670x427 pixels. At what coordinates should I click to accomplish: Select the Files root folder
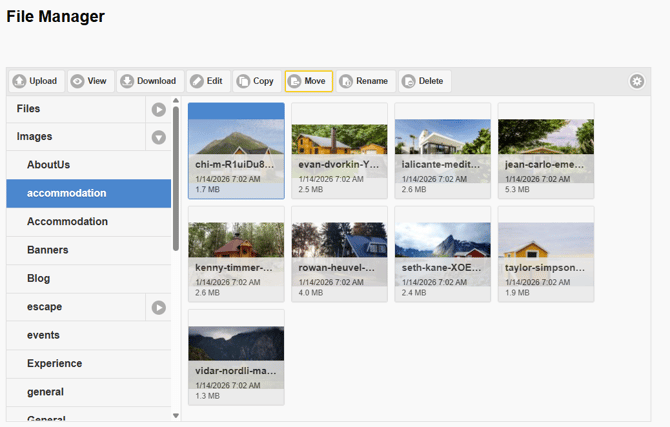pos(76,109)
